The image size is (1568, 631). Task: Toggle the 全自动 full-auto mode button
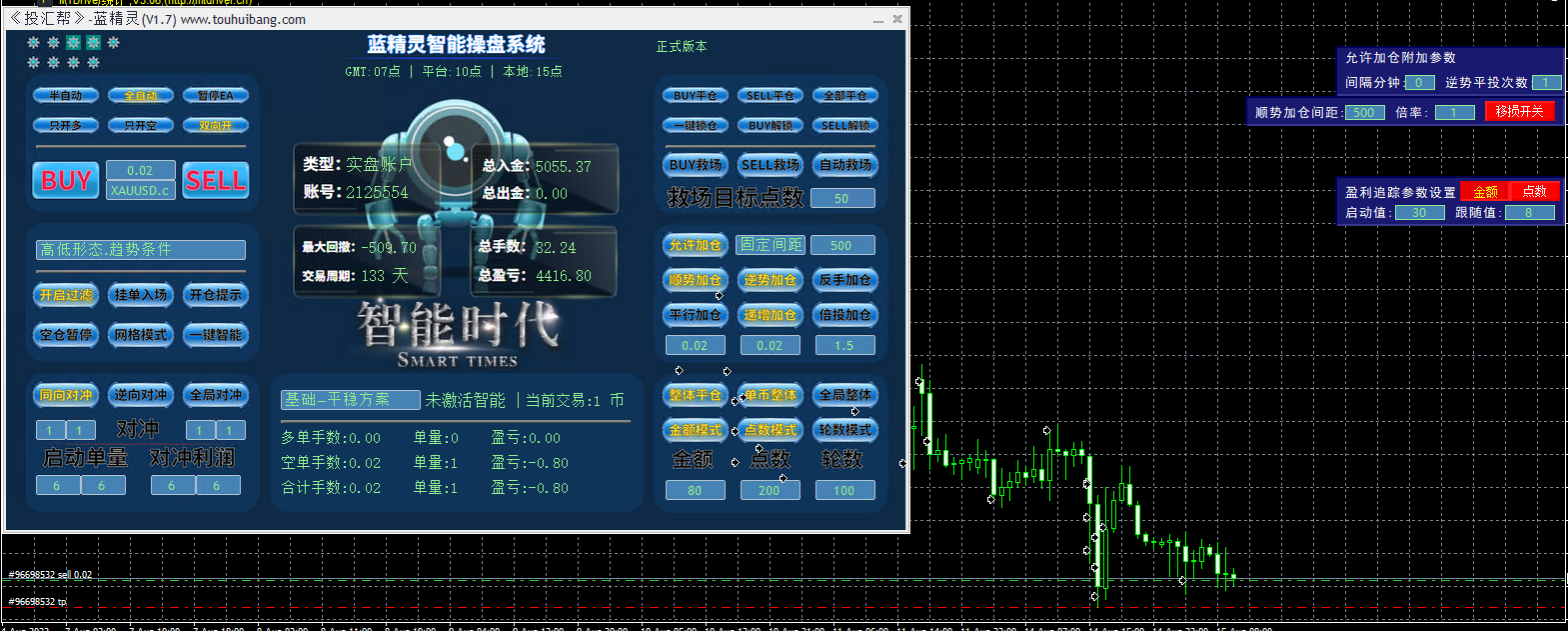point(141,96)
